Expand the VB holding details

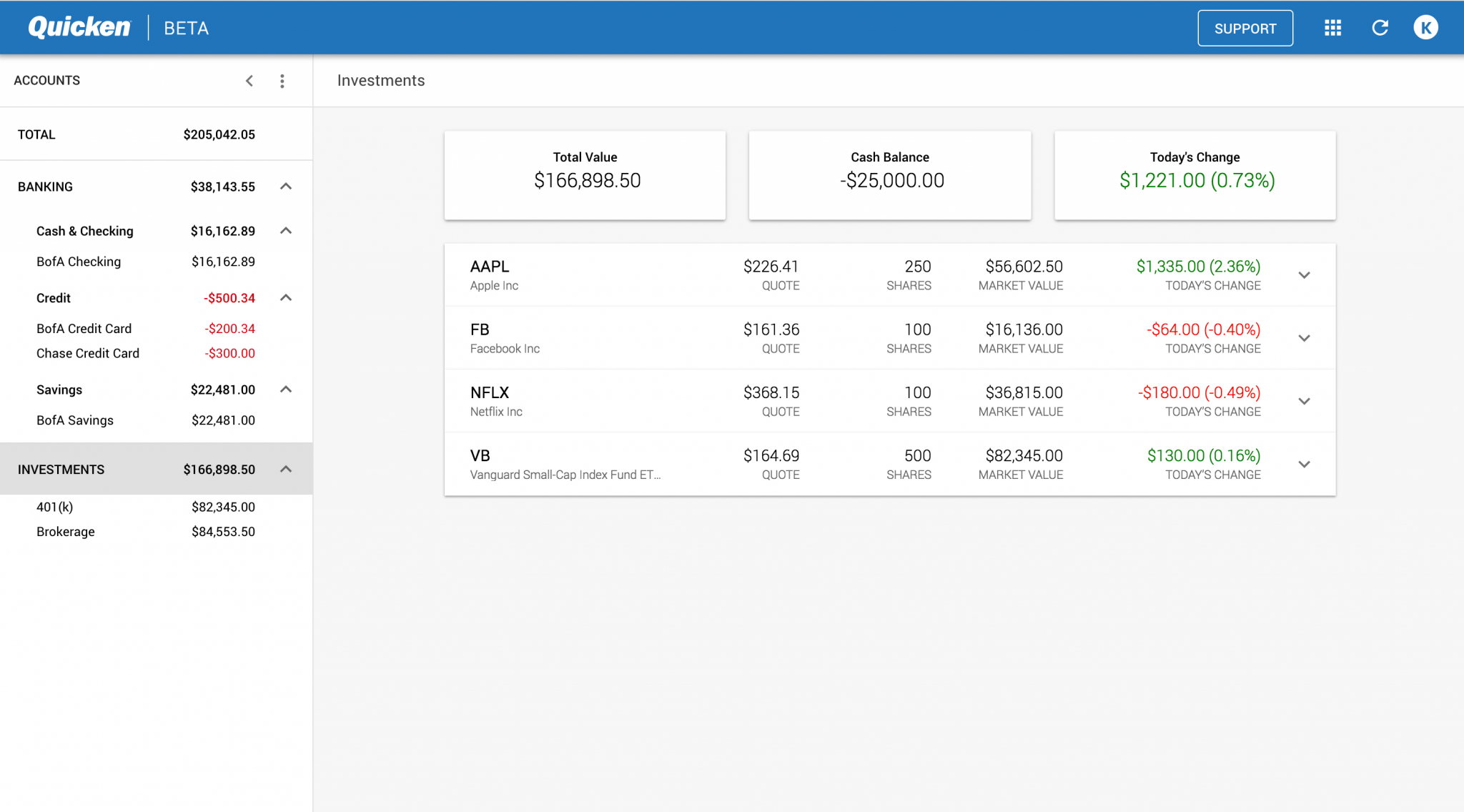point(1305,464)
